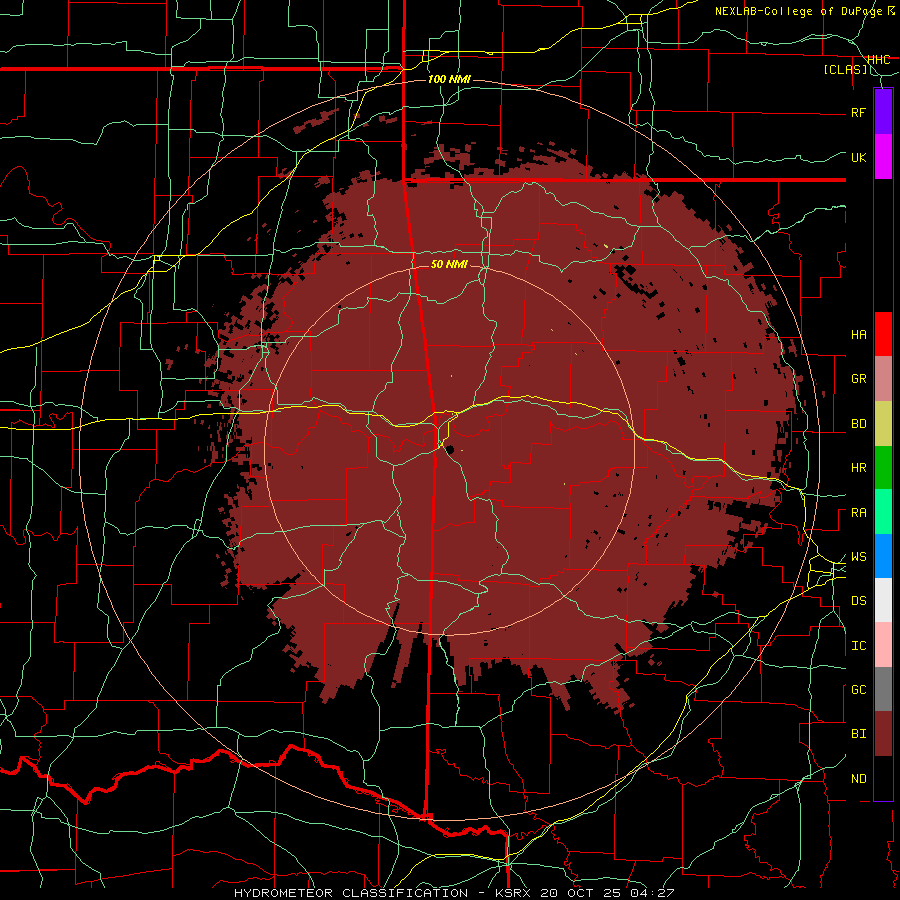
Task: Click the IC legend label
Action: [x=858, y=646]
